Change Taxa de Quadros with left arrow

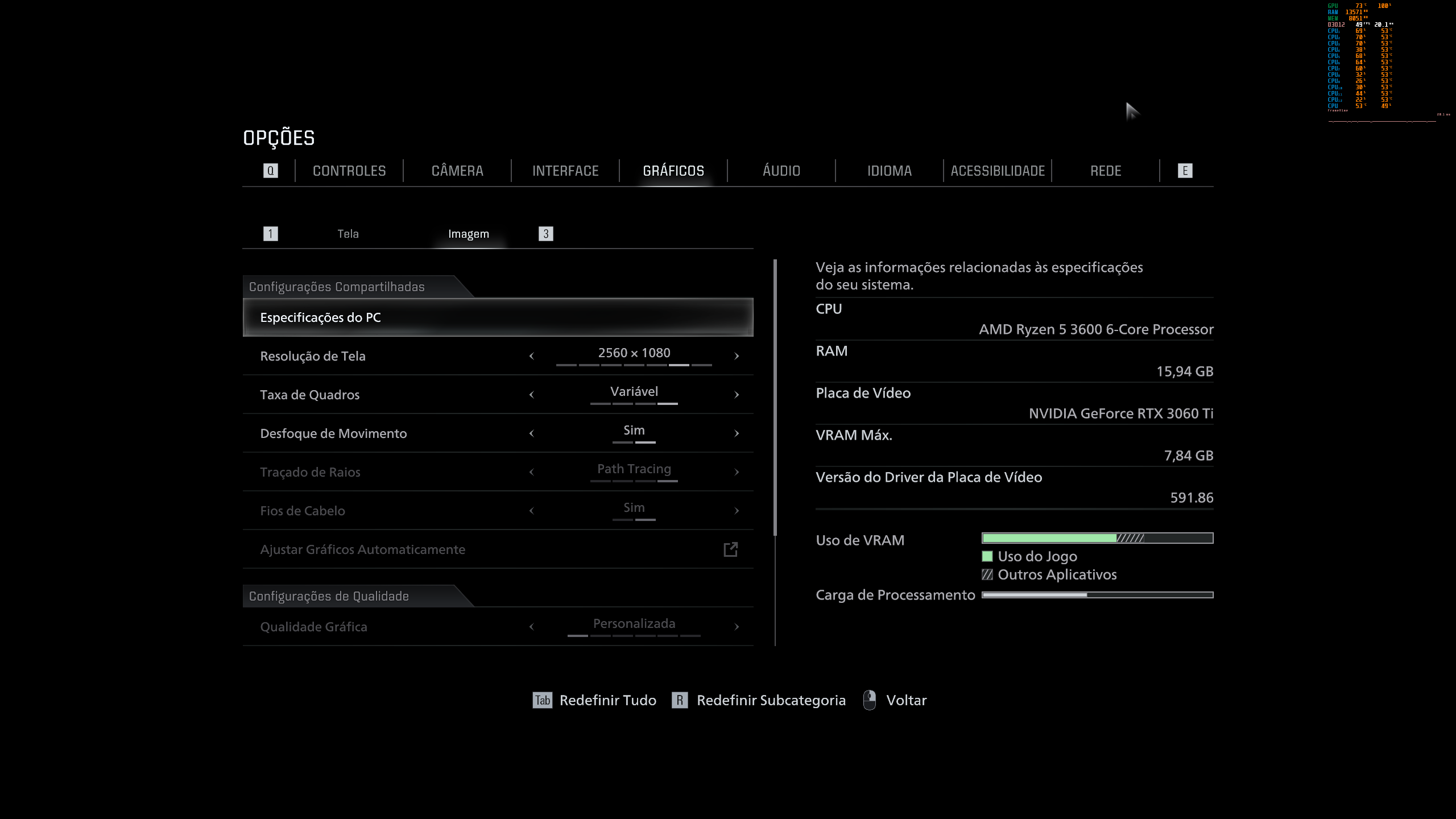click(x=532, y=395)
